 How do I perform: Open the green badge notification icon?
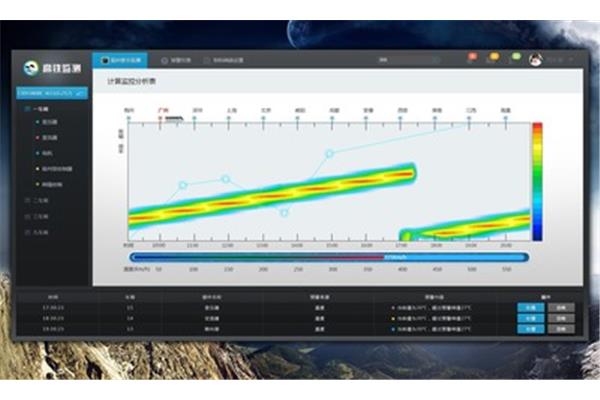[x=515, y=57]
